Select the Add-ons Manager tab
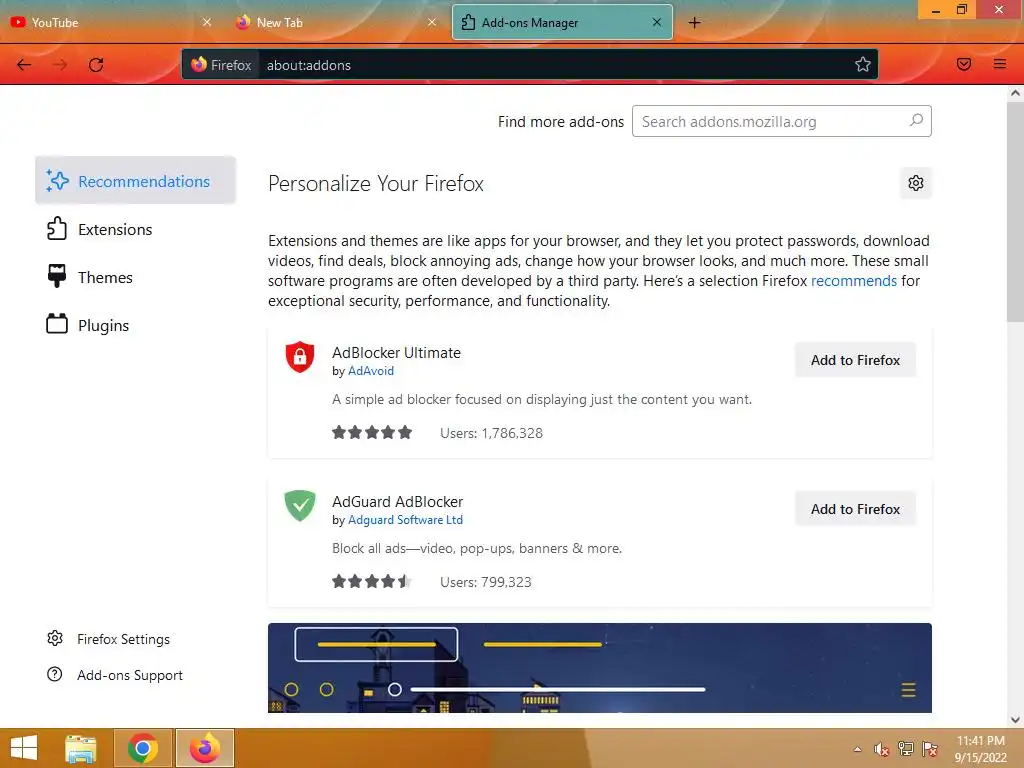 [562, 22]
